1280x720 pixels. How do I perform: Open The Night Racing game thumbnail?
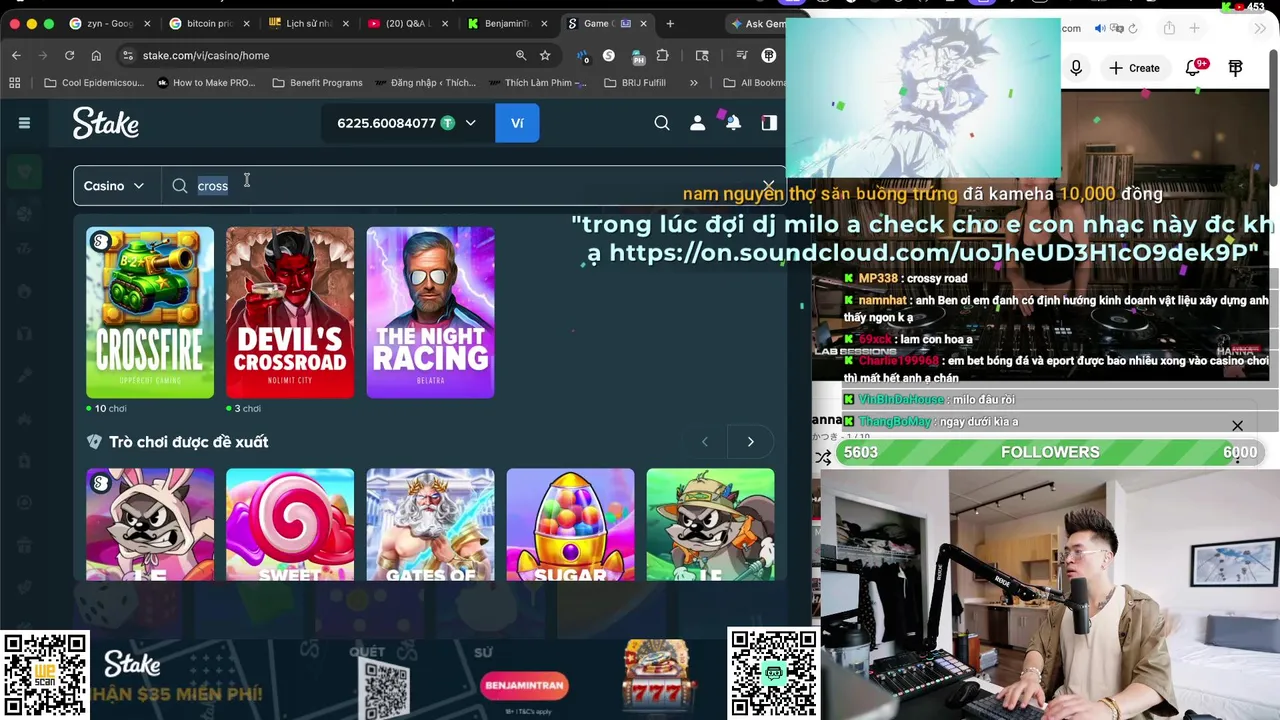[430, 312]
